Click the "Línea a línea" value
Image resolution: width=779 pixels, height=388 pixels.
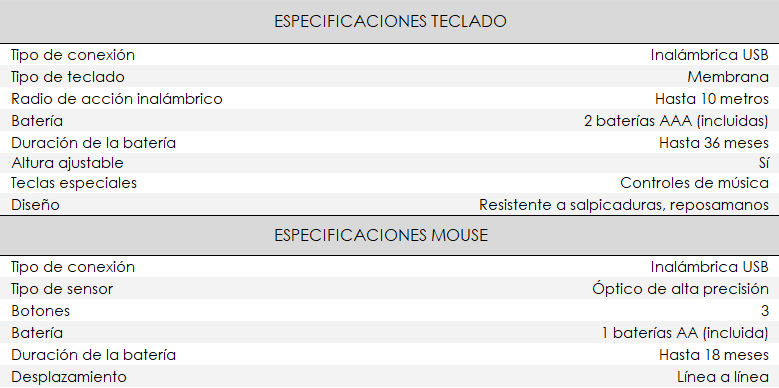(723, 377)
